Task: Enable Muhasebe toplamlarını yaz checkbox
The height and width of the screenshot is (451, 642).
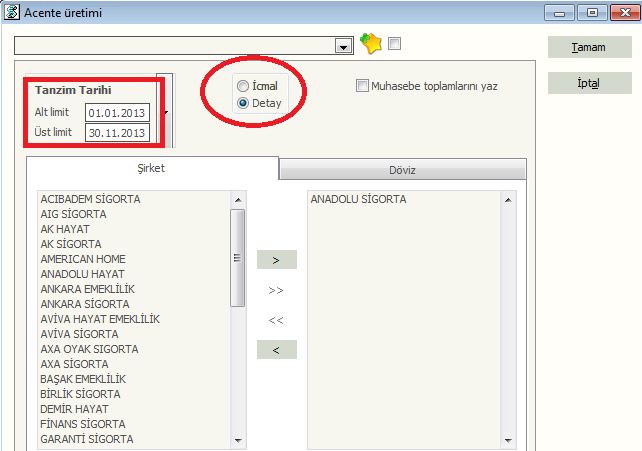Action: pyautogui.click(x=362, y=86)
